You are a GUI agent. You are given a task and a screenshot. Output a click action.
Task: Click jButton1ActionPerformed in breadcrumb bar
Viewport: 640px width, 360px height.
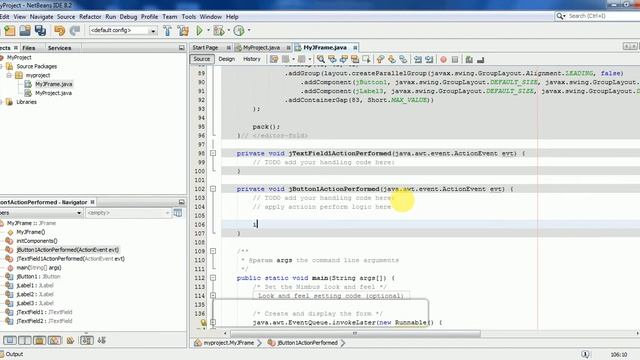pyautogui.click(x=307, y=343)
